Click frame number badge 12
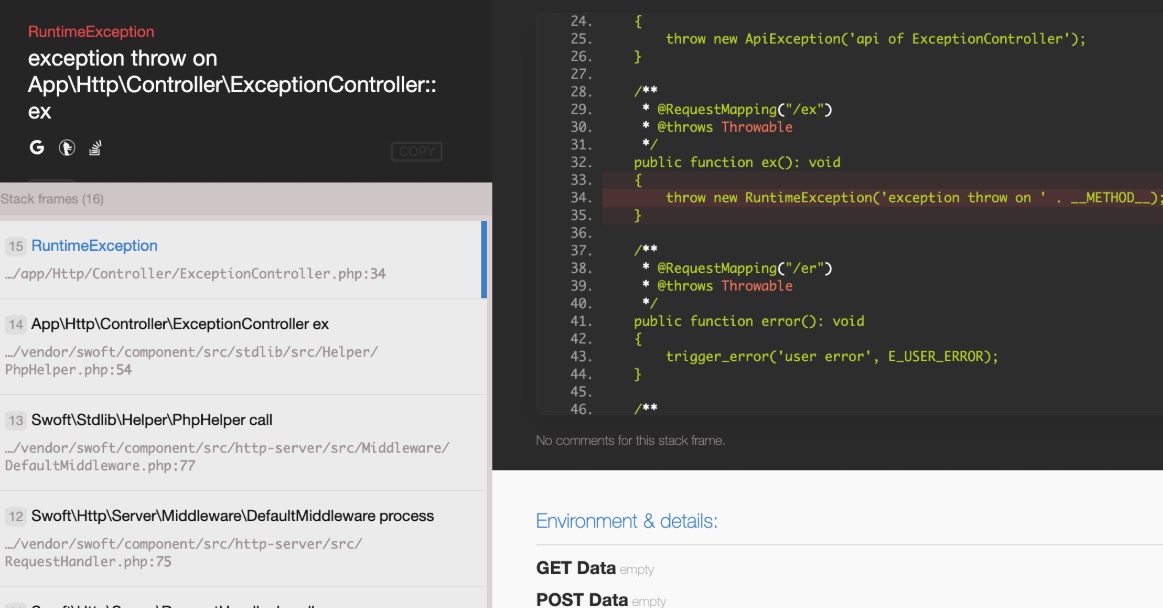The width and height of the screenshot is (1163, 608). tap(16, 516)
